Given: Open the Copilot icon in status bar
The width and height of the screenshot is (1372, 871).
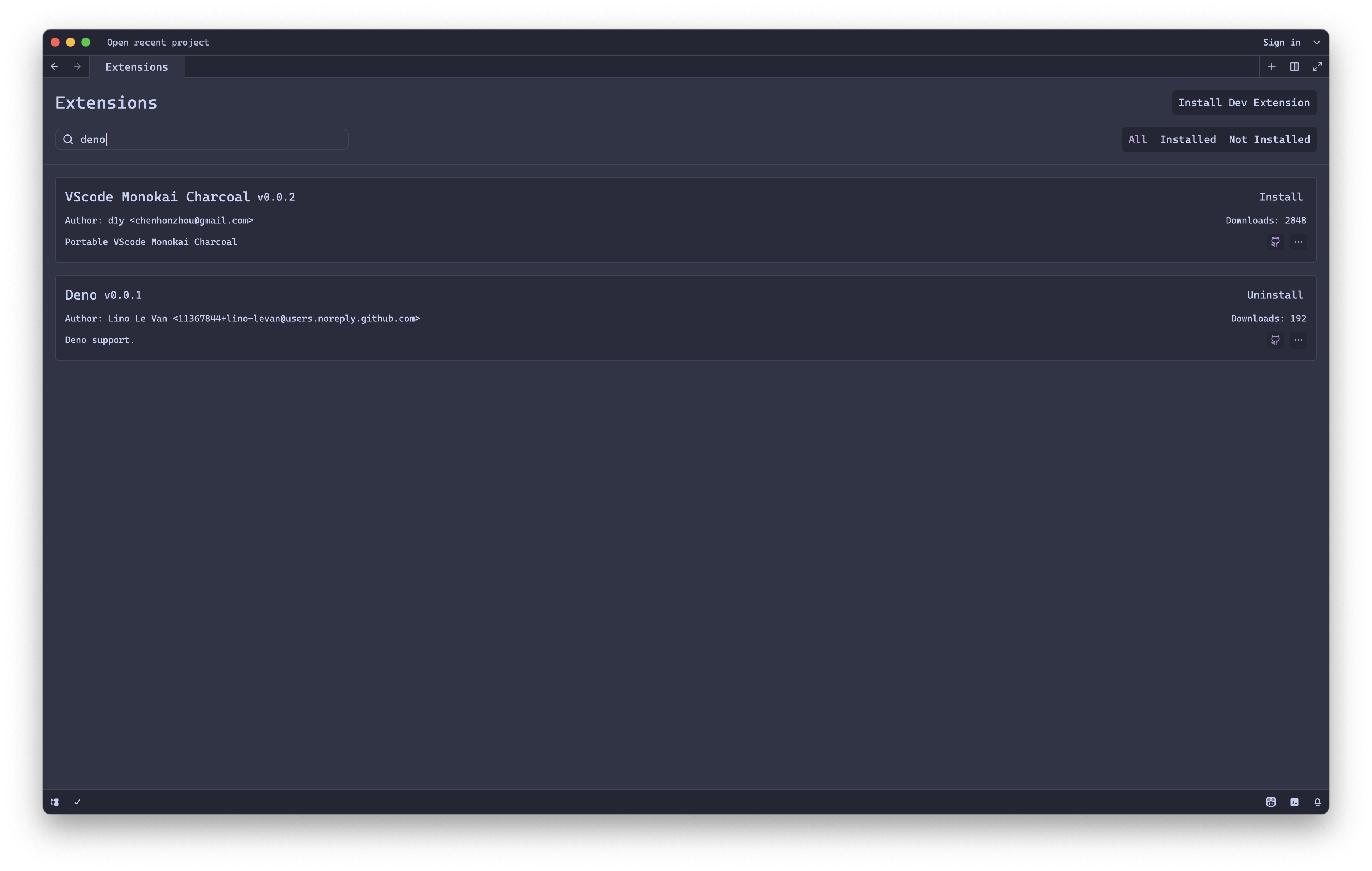Looking at the screenshot, I should click(x=1271, y=802).
